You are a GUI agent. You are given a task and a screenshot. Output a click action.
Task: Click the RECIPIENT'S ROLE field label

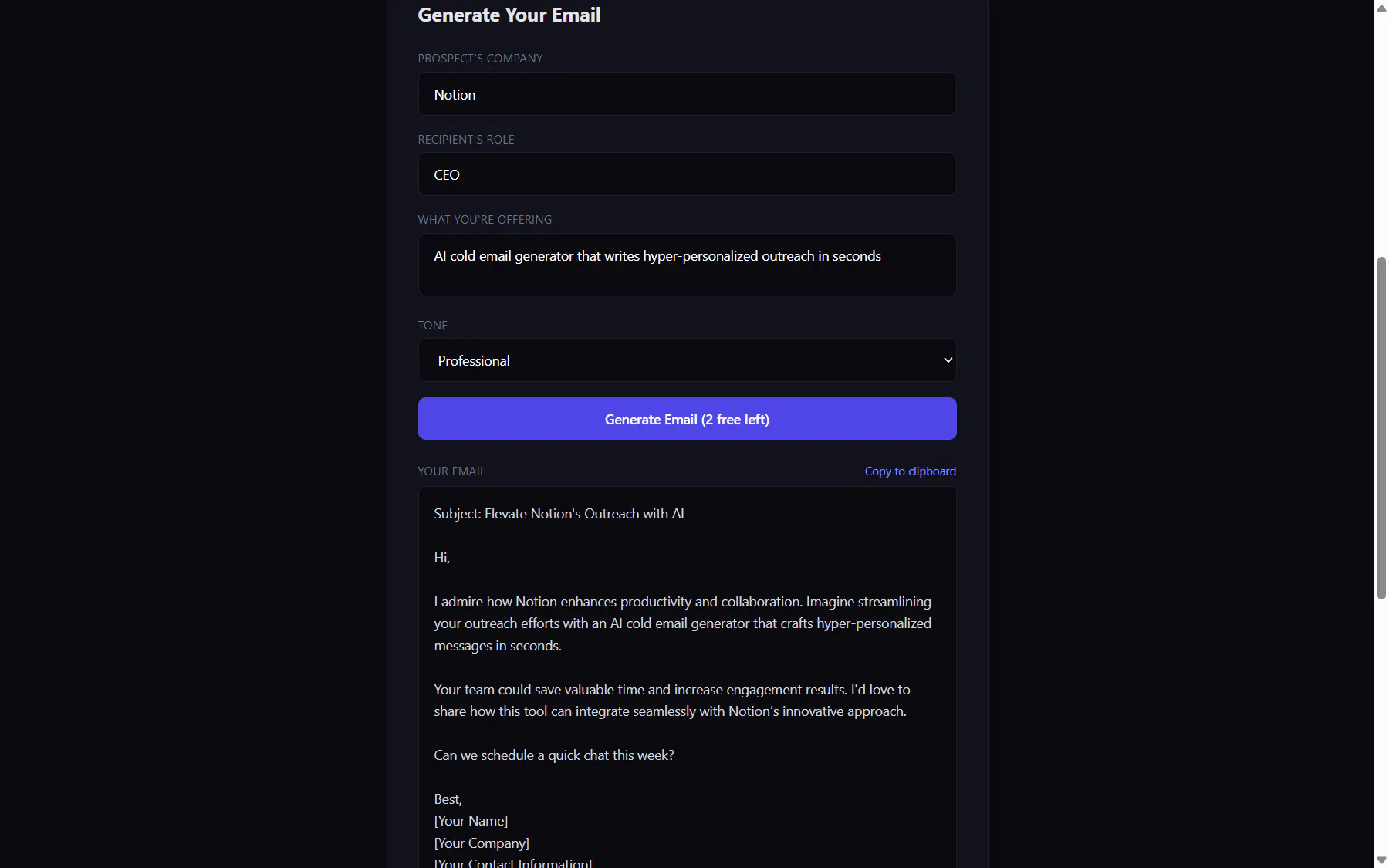[466, 140]
